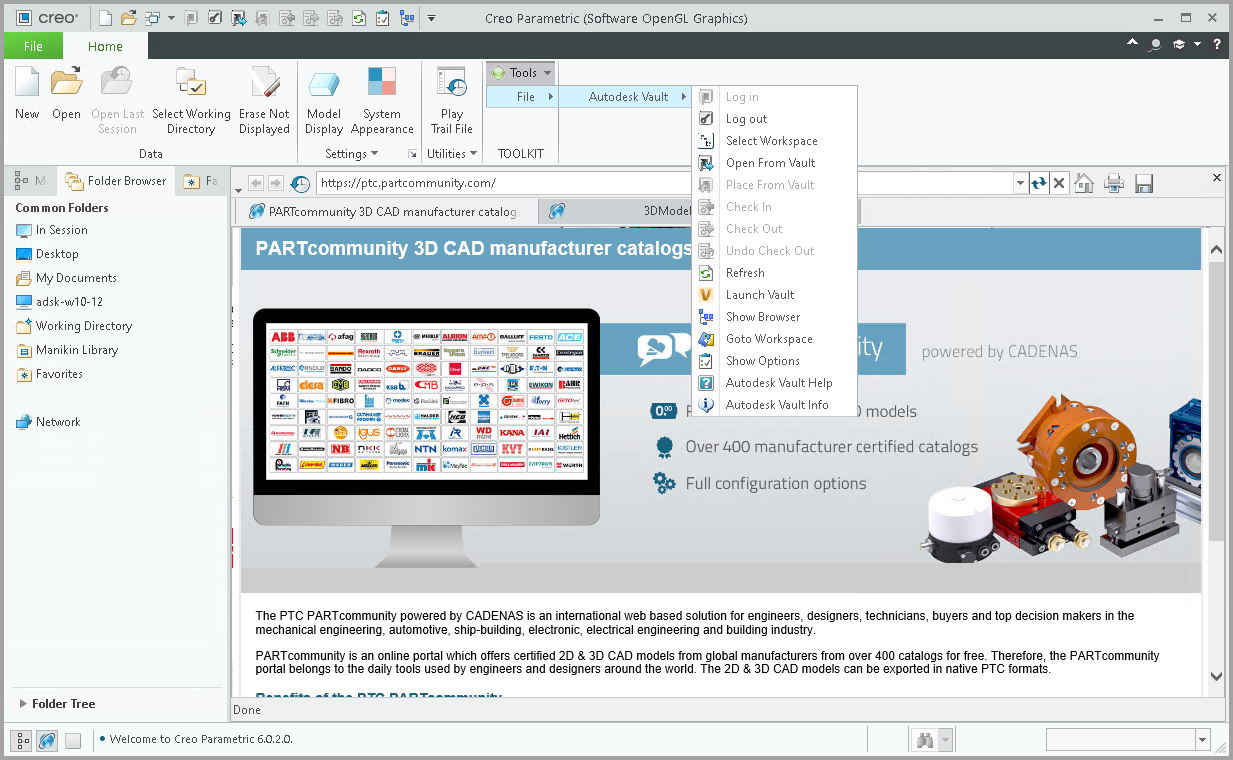Open My Documents common folder
Image resolution: width=1233 pixels, height=760 pixels.
[x=66, y=278]
